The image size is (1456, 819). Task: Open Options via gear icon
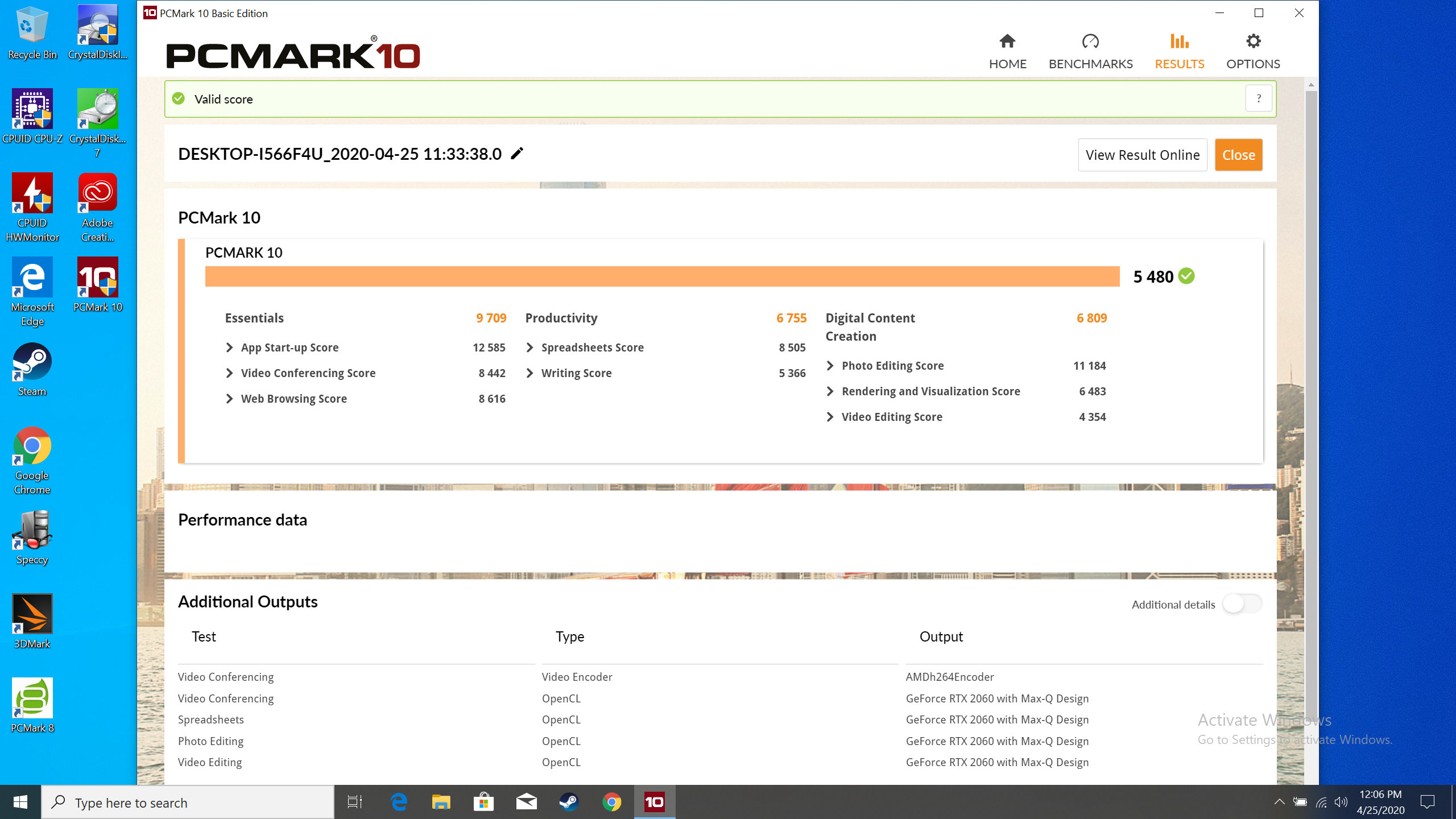[1253, 42]
